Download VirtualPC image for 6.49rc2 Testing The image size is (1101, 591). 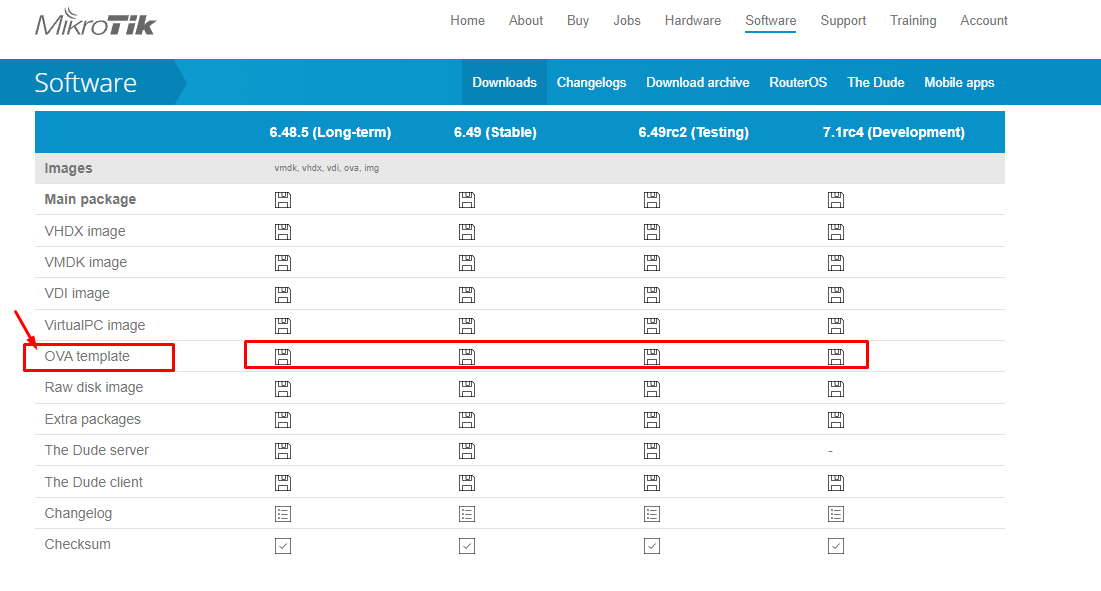pos(652,326)
